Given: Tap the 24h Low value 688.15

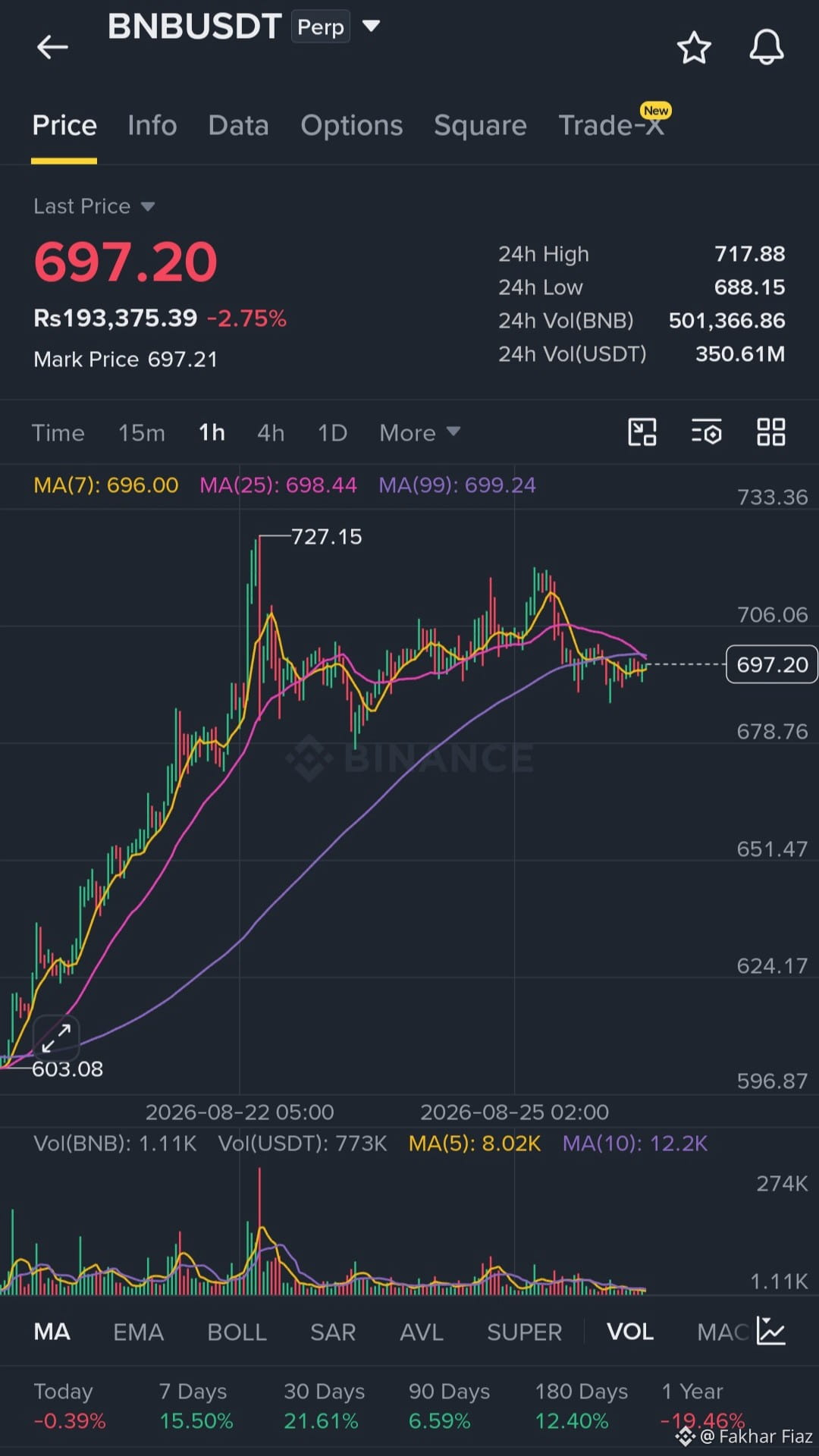Looking at the screenshot, I should click(x=749, y=287).
